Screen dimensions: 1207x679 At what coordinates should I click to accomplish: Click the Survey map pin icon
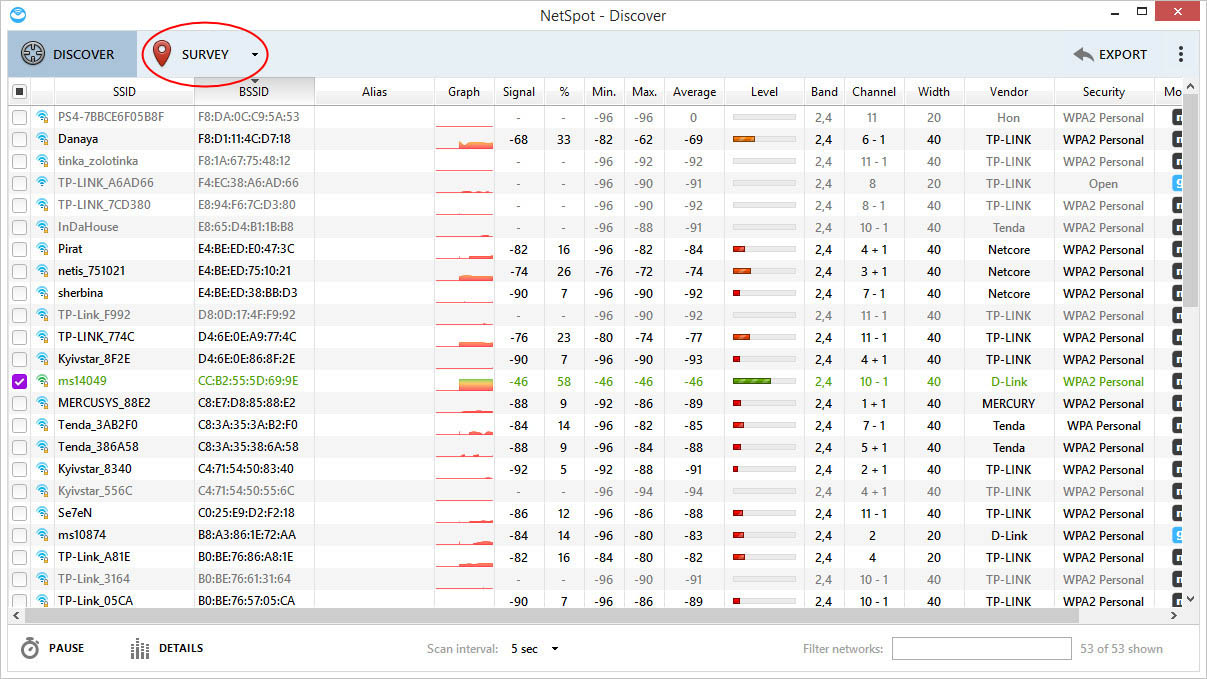(x=162, y=54)
